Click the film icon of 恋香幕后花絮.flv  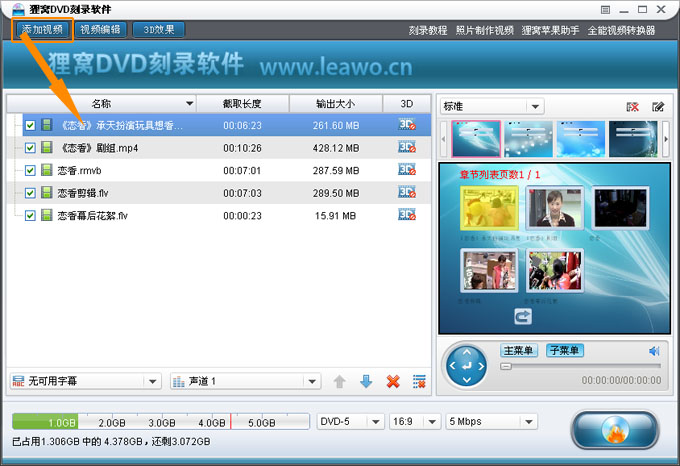point(46,215)
